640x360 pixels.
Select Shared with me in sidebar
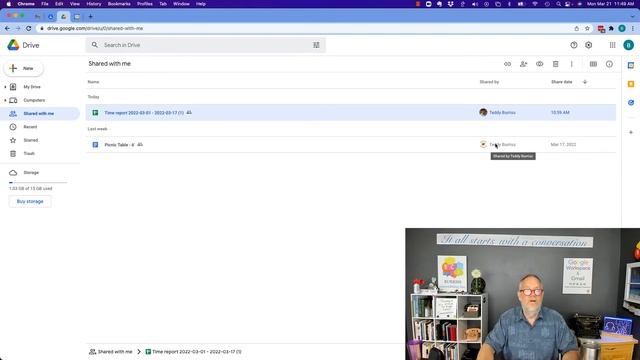point(40,113)
